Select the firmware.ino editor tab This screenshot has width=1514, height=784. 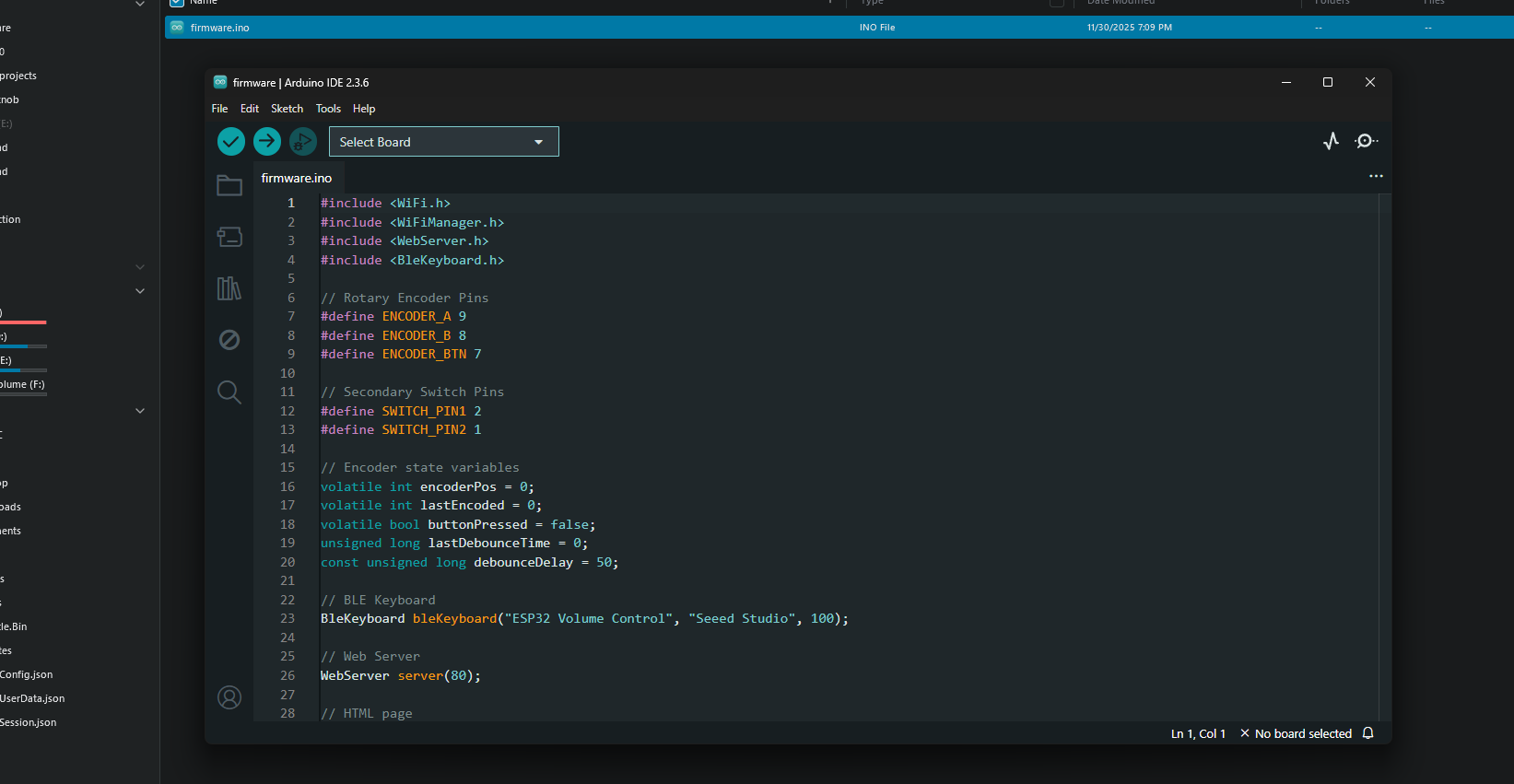click(x=296, y=178)
